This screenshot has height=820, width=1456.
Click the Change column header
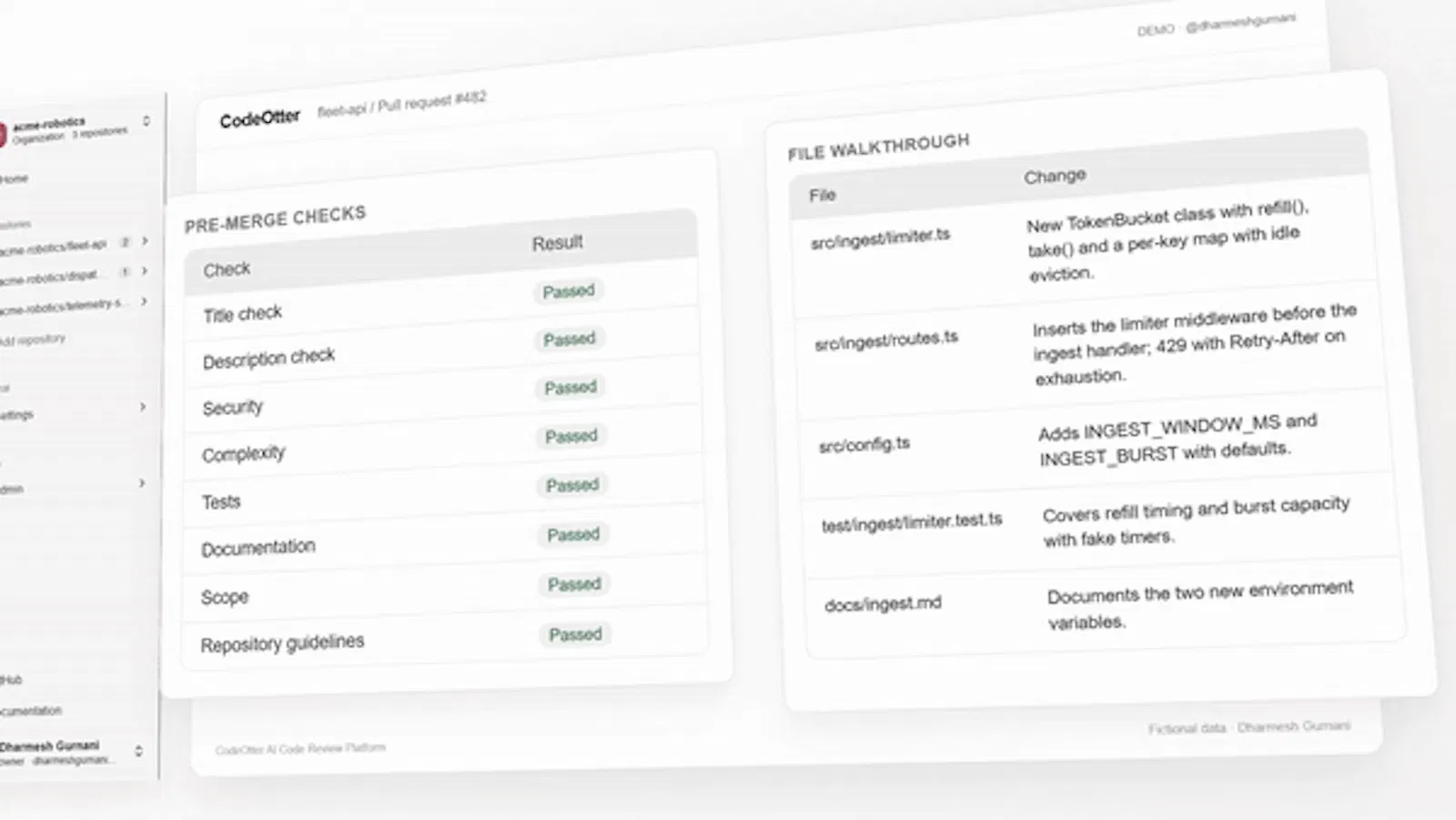(1055, 176)
